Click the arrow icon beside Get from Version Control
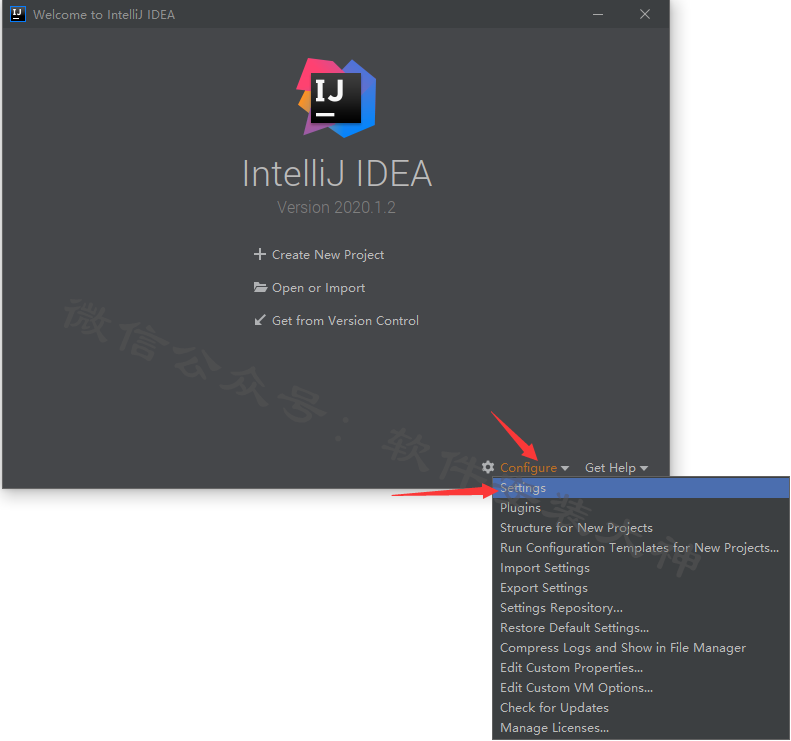Screen dimensions: 791x741 (x=260, y=320)
